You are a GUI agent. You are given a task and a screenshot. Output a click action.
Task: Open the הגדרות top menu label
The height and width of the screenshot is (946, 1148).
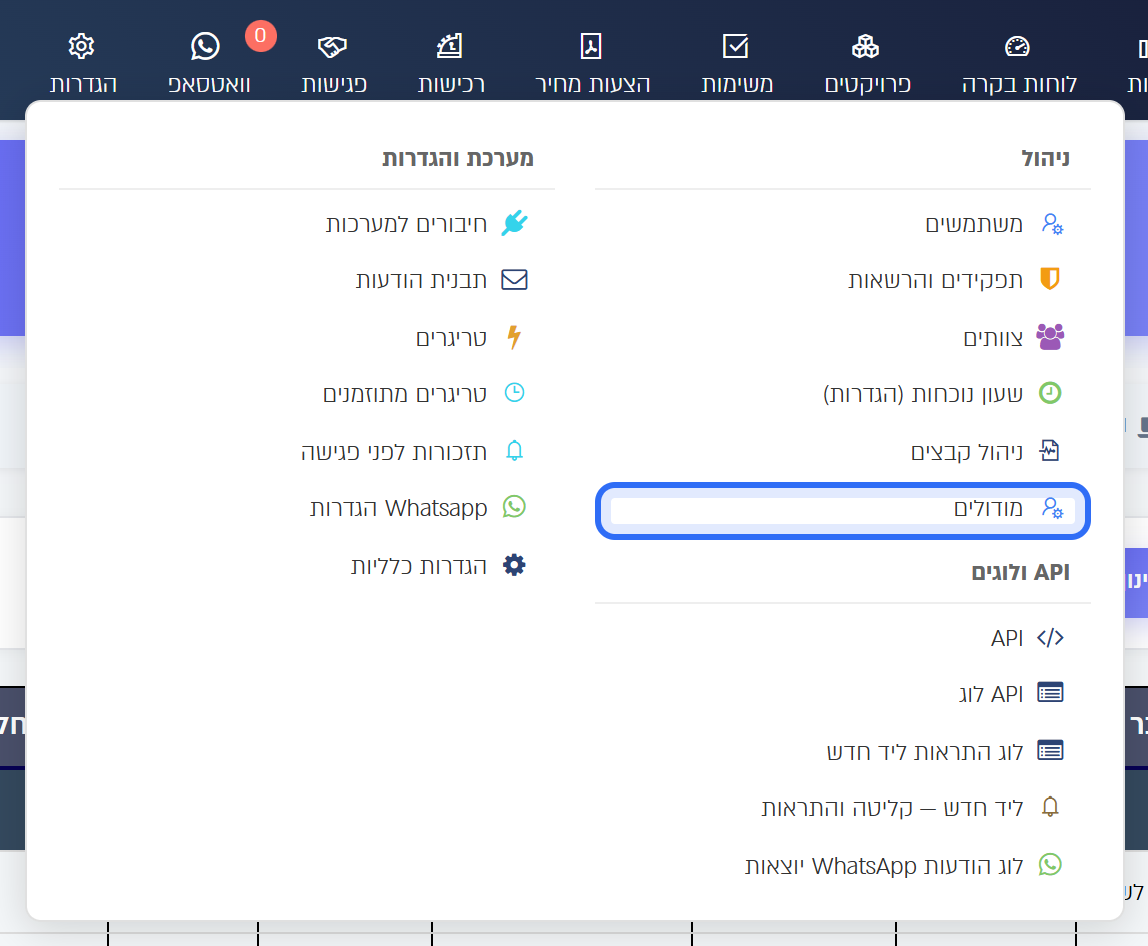point(83,84)
